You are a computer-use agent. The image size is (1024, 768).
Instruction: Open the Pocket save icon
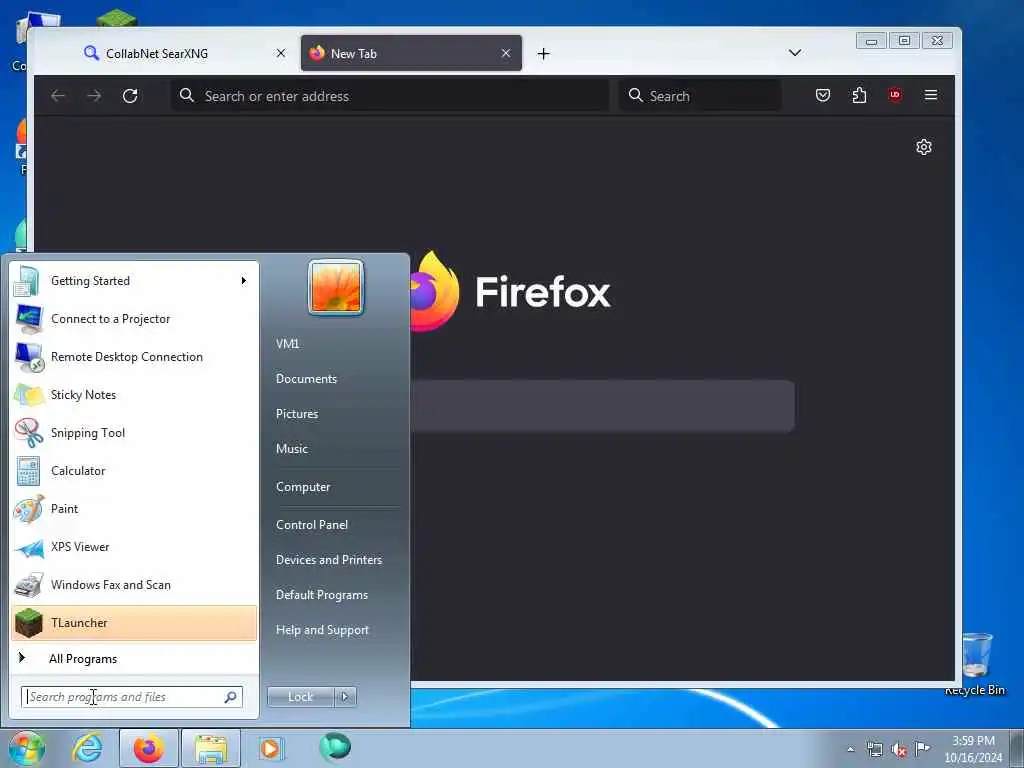coord(823,95)
